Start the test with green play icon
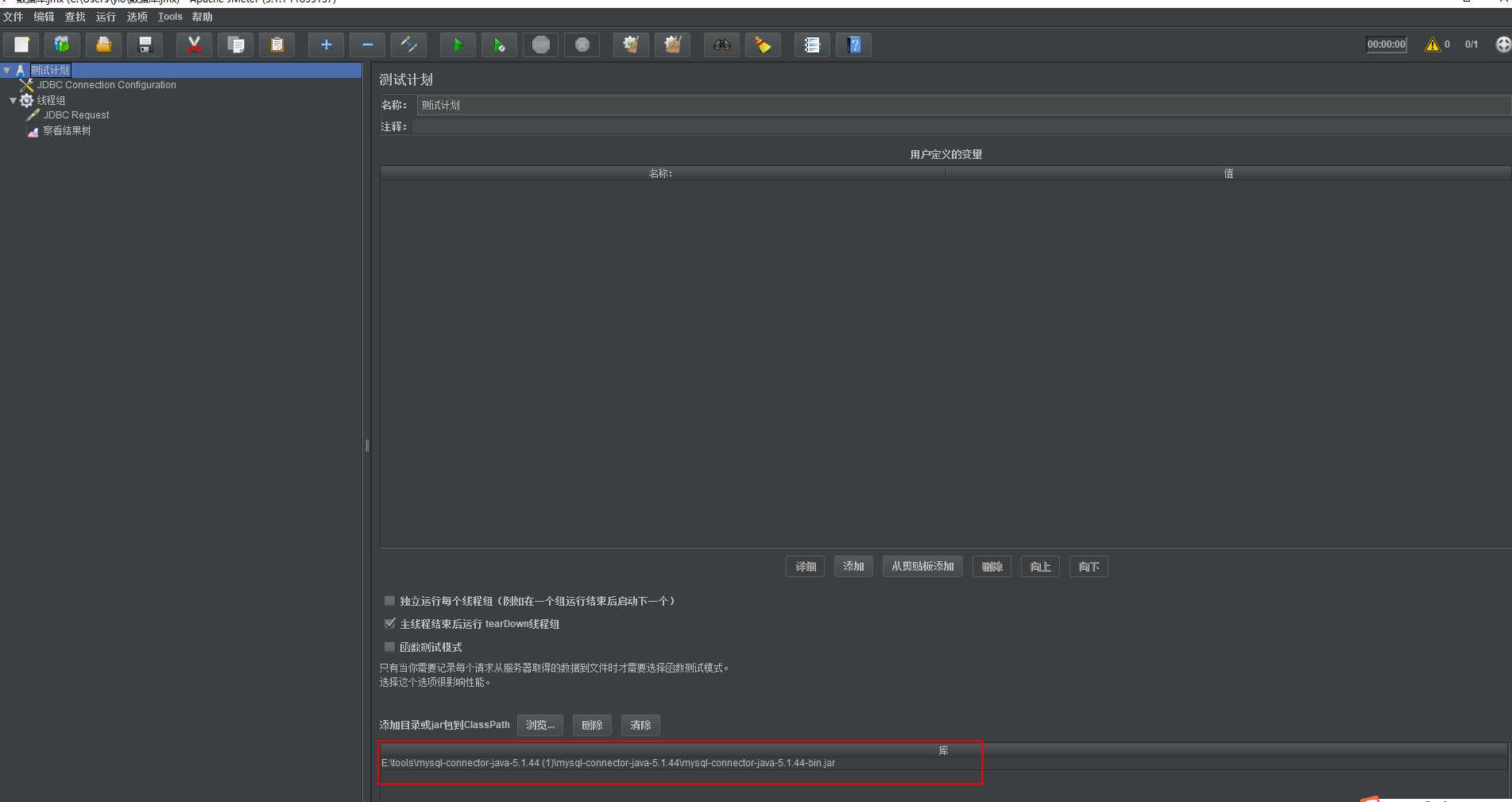 [458, 45]
